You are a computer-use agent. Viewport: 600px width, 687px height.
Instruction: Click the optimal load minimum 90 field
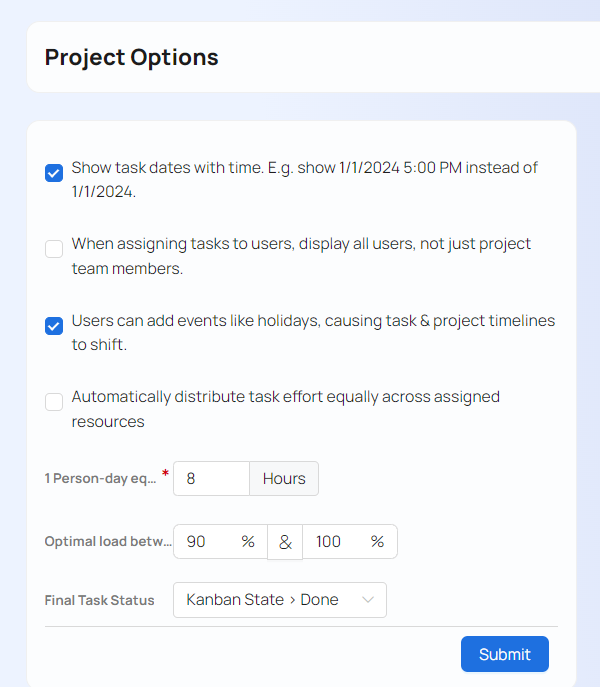click(208, 541)
